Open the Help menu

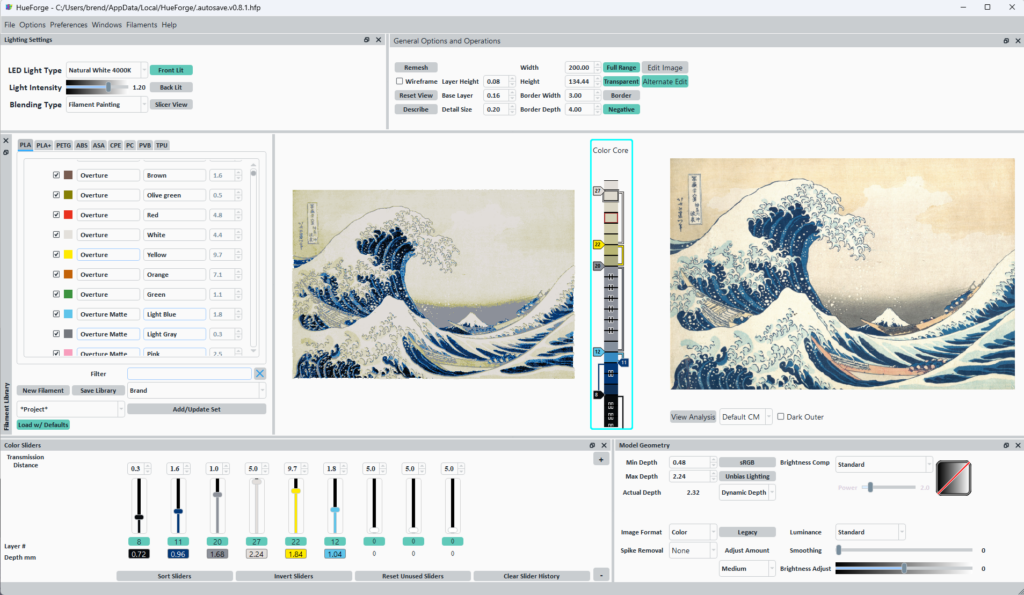tap(169, 25)
